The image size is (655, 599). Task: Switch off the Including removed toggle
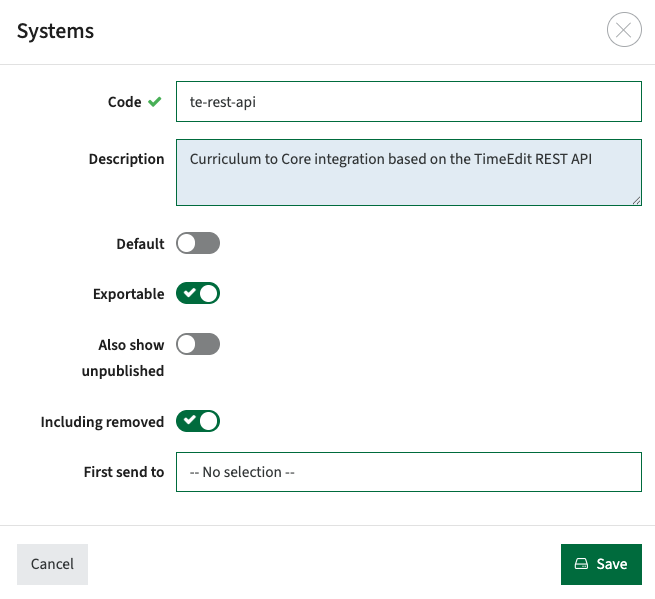[198, 421]
